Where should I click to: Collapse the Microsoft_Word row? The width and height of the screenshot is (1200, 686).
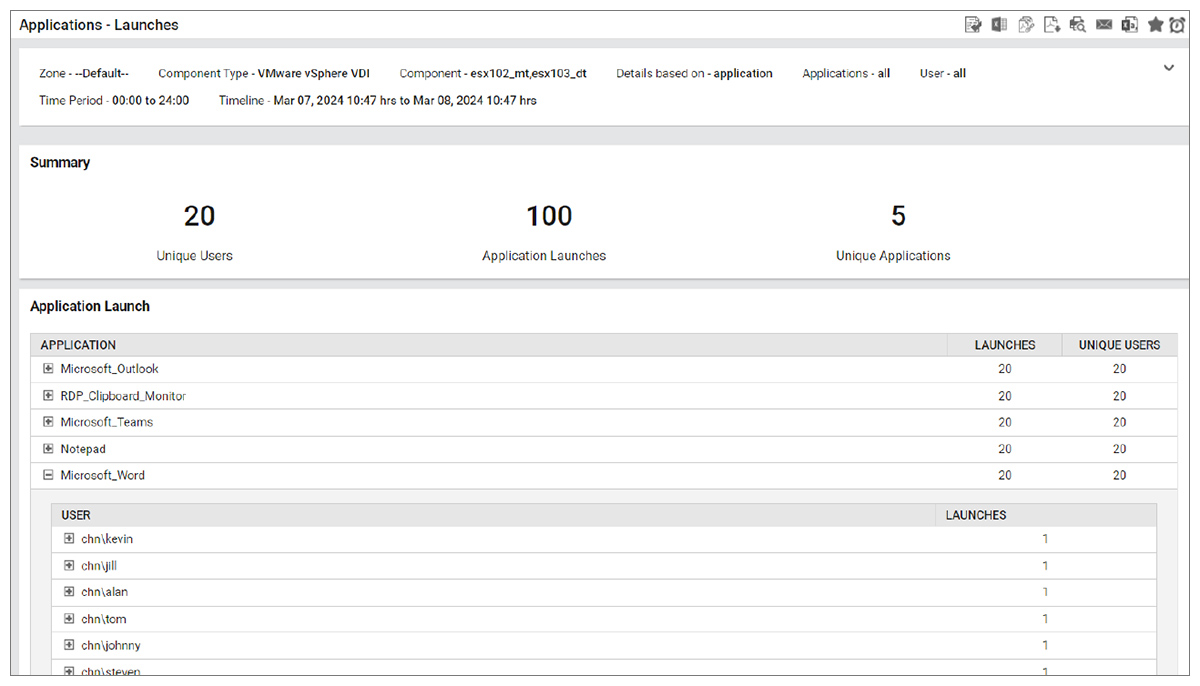tap(48, 475)
